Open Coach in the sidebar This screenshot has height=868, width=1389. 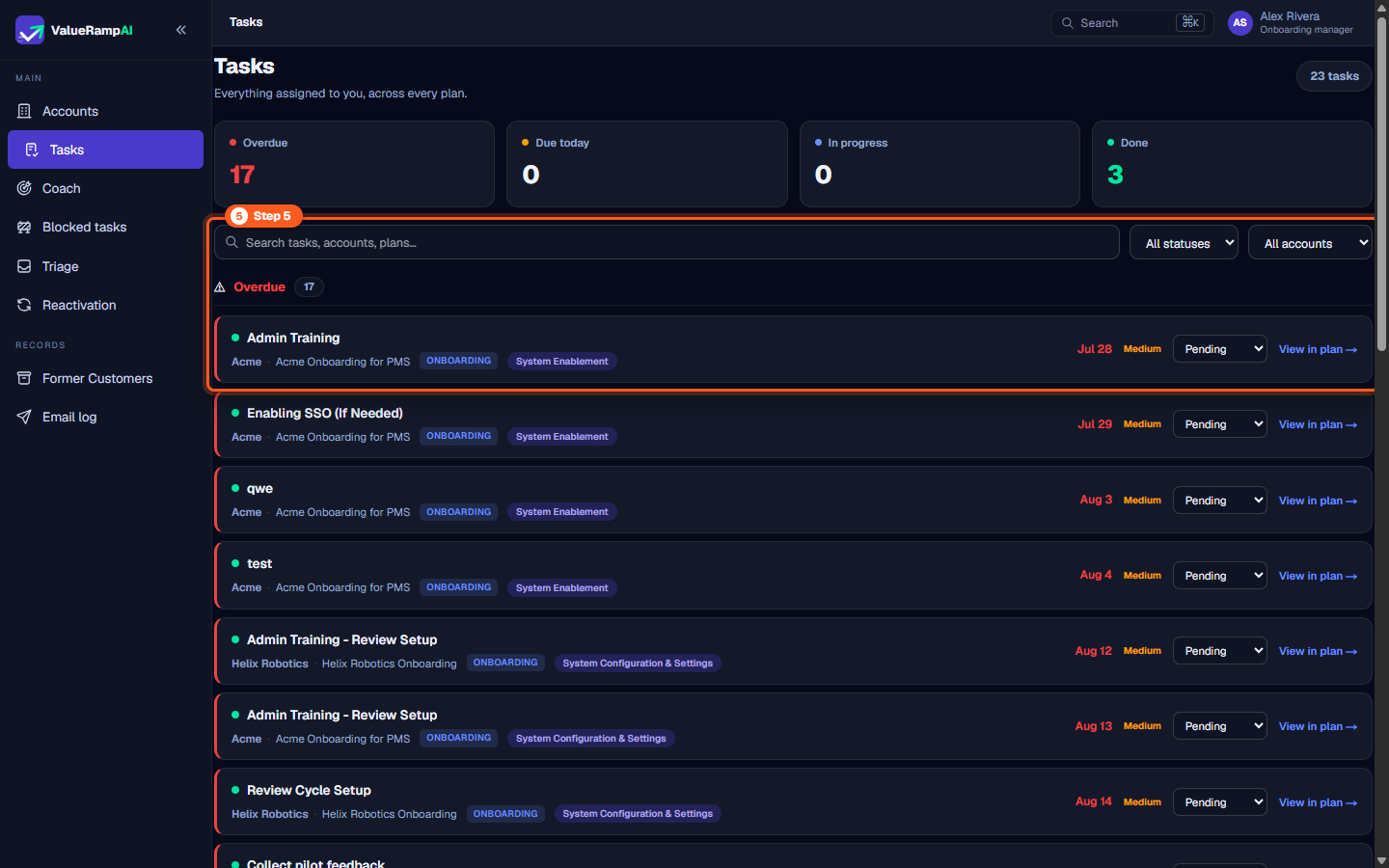click(105, 188)
